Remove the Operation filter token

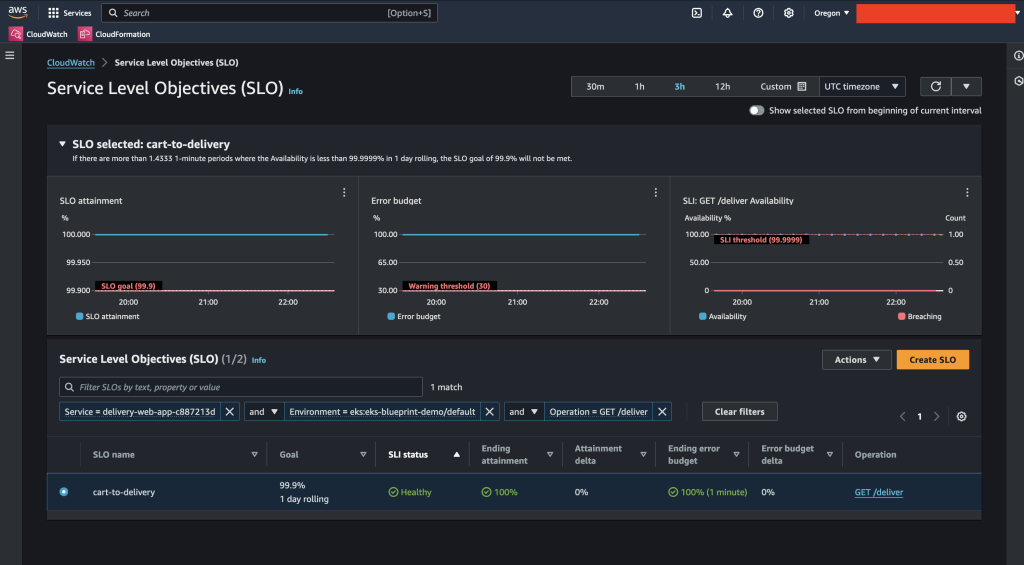click(662, 412)
